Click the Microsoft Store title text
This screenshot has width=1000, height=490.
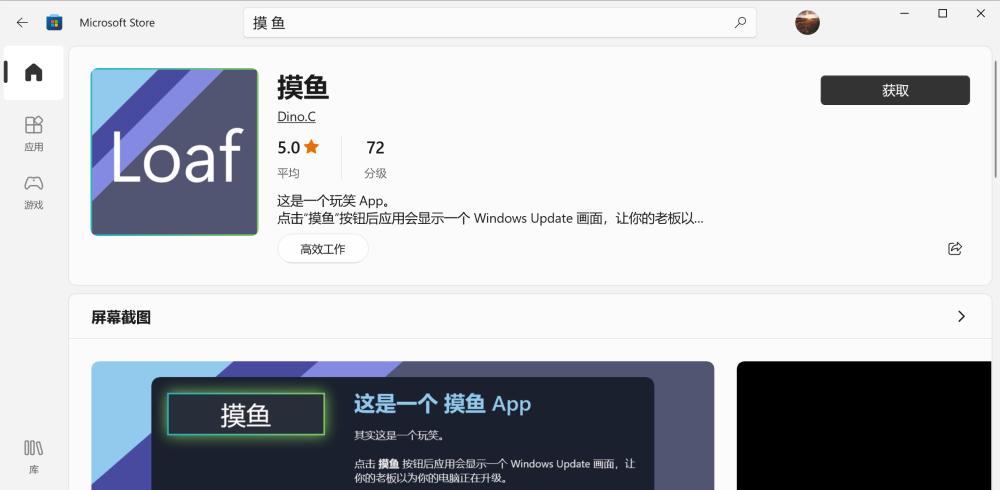117,23
